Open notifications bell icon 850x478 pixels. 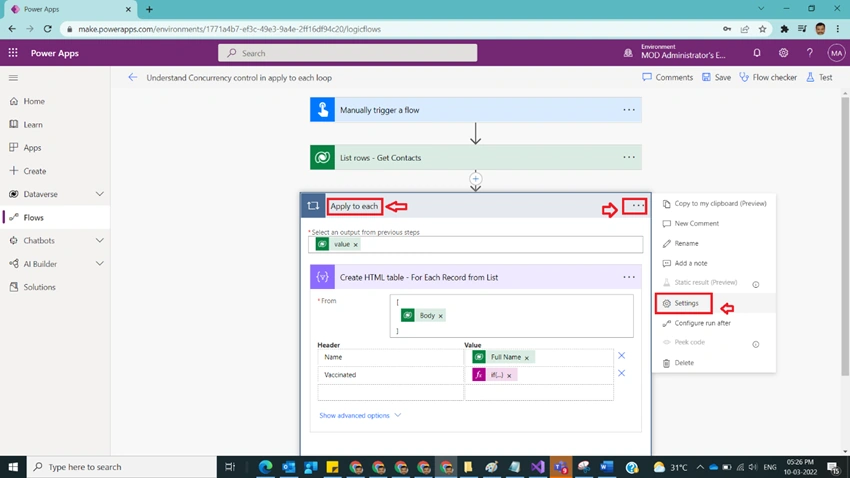(757, 53)
